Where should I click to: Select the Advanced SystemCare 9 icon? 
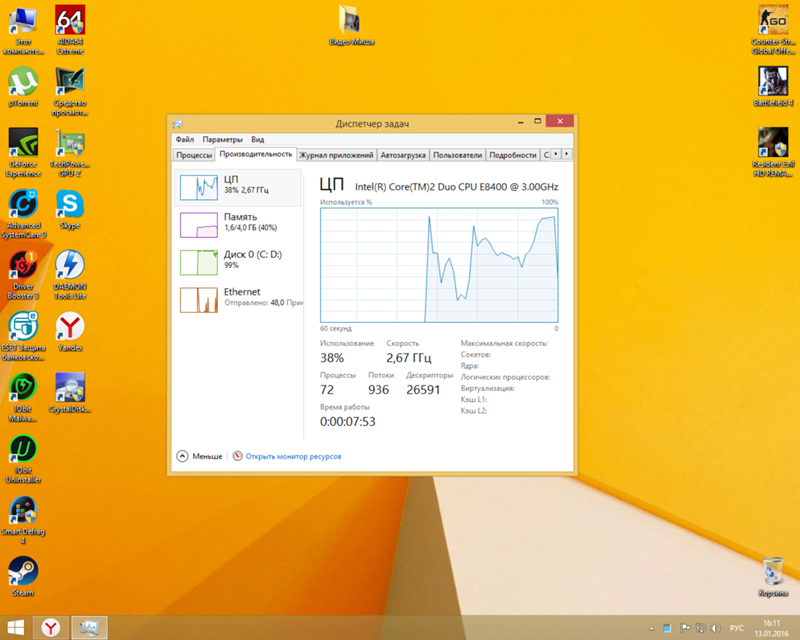(23, 214)
